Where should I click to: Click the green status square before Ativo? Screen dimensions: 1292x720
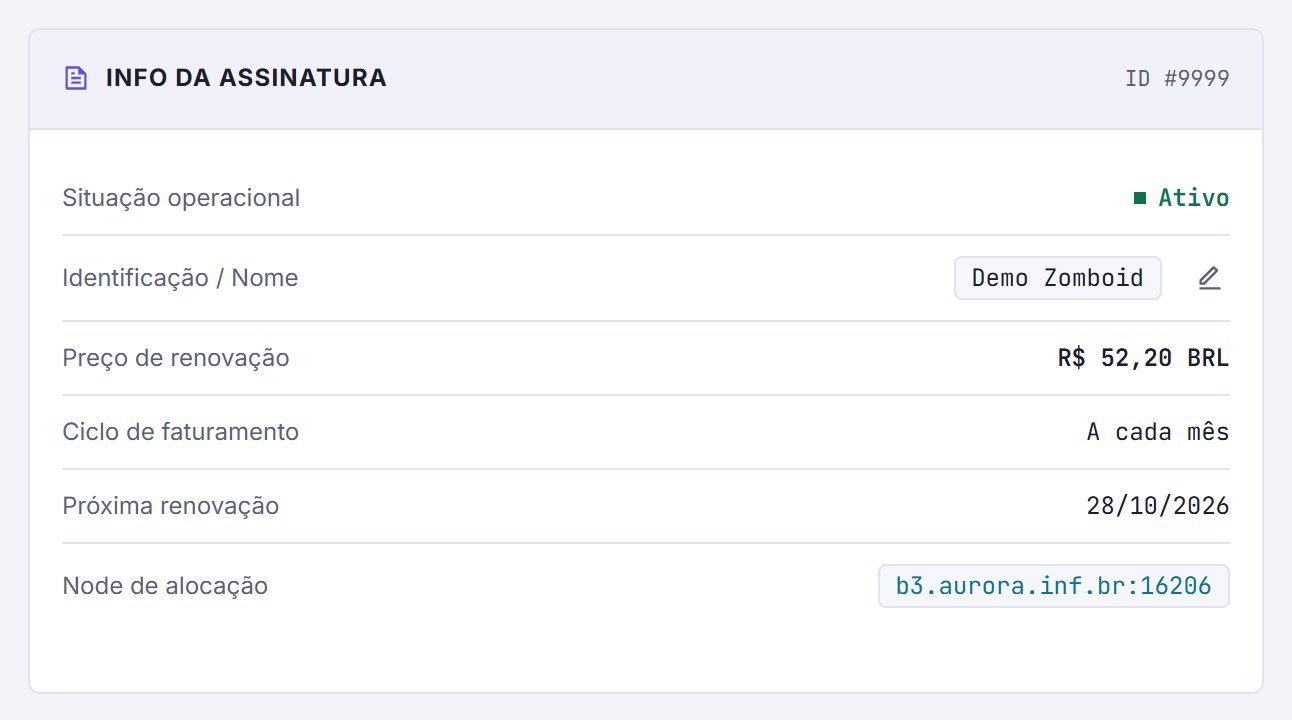tap(1139, 198)
